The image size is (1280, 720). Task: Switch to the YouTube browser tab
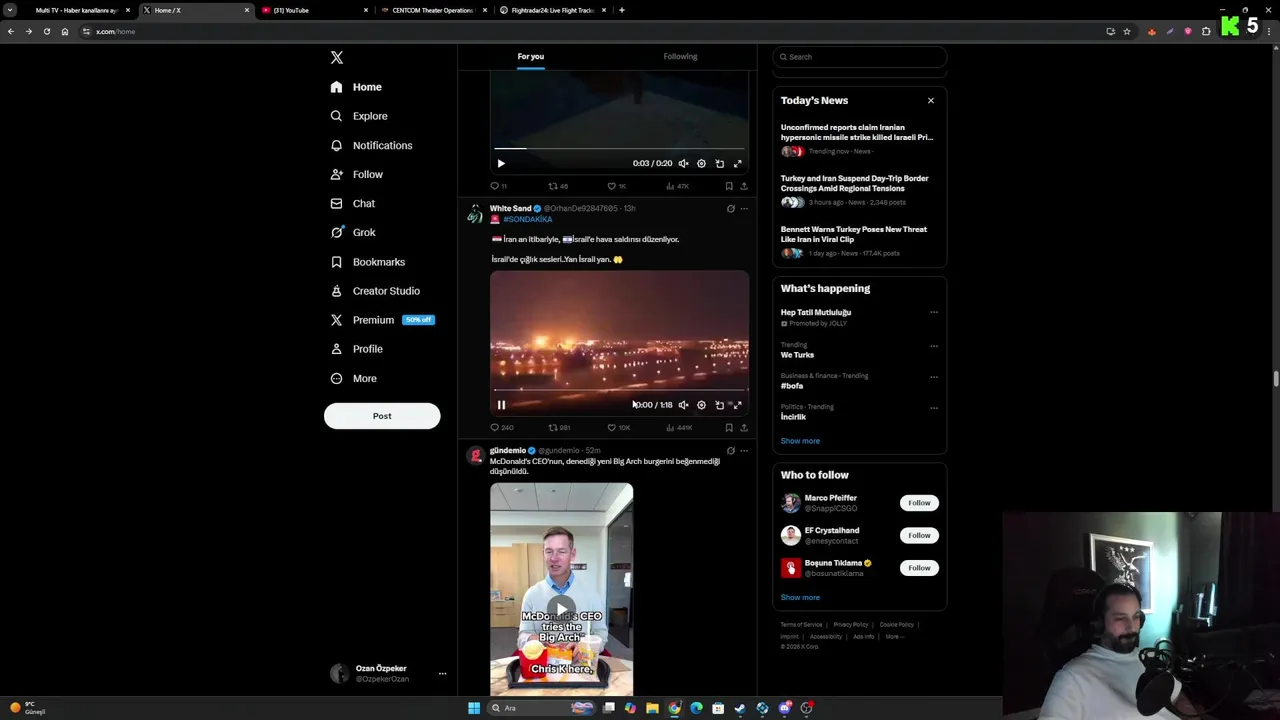pos(315,10)
